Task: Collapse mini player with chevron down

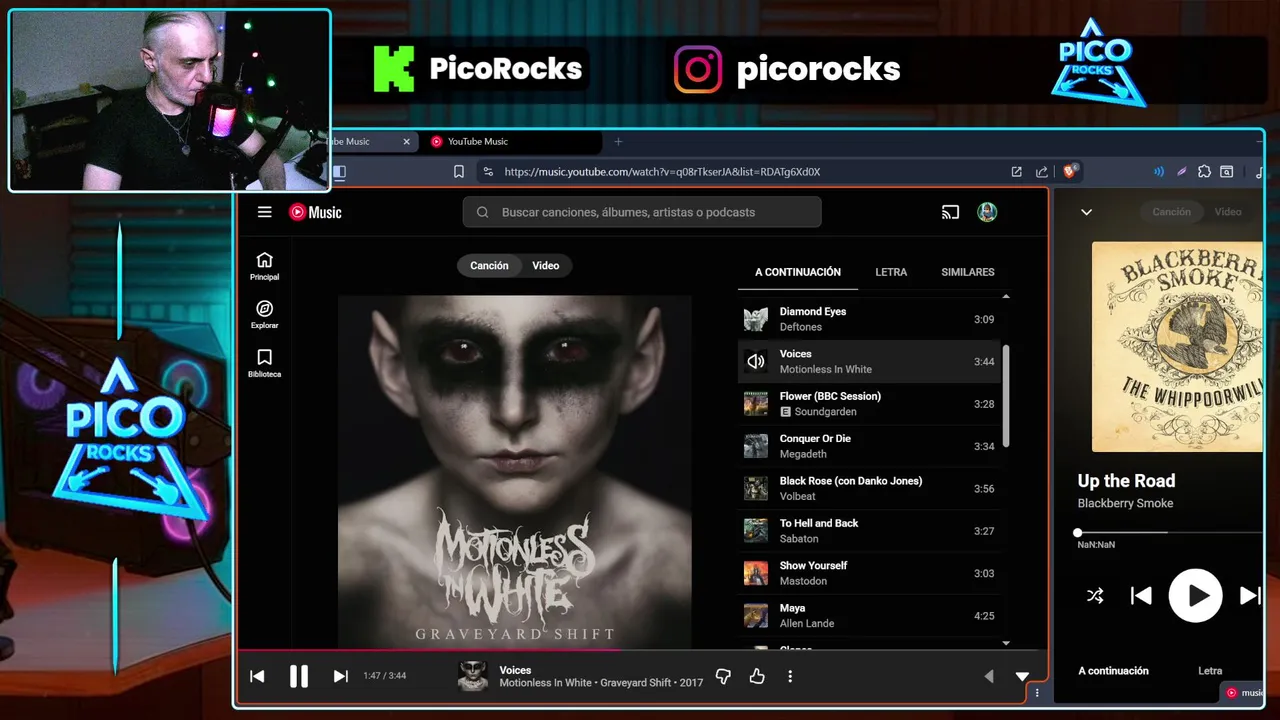Action: pos(1086,212)
